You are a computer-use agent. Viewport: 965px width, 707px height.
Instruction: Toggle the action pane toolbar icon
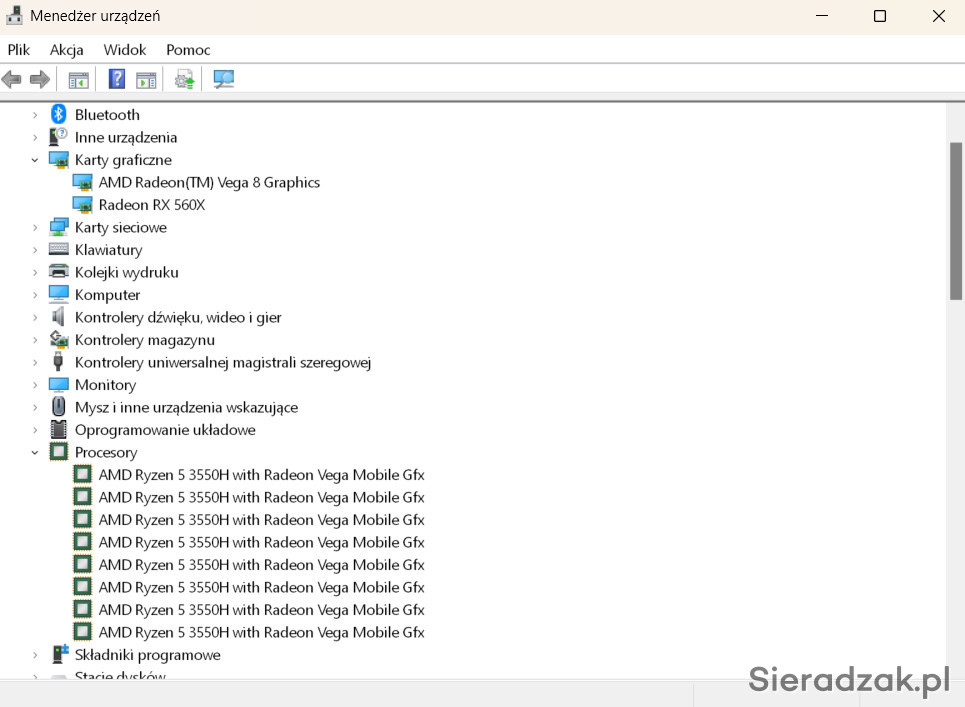tap(146, 80)
